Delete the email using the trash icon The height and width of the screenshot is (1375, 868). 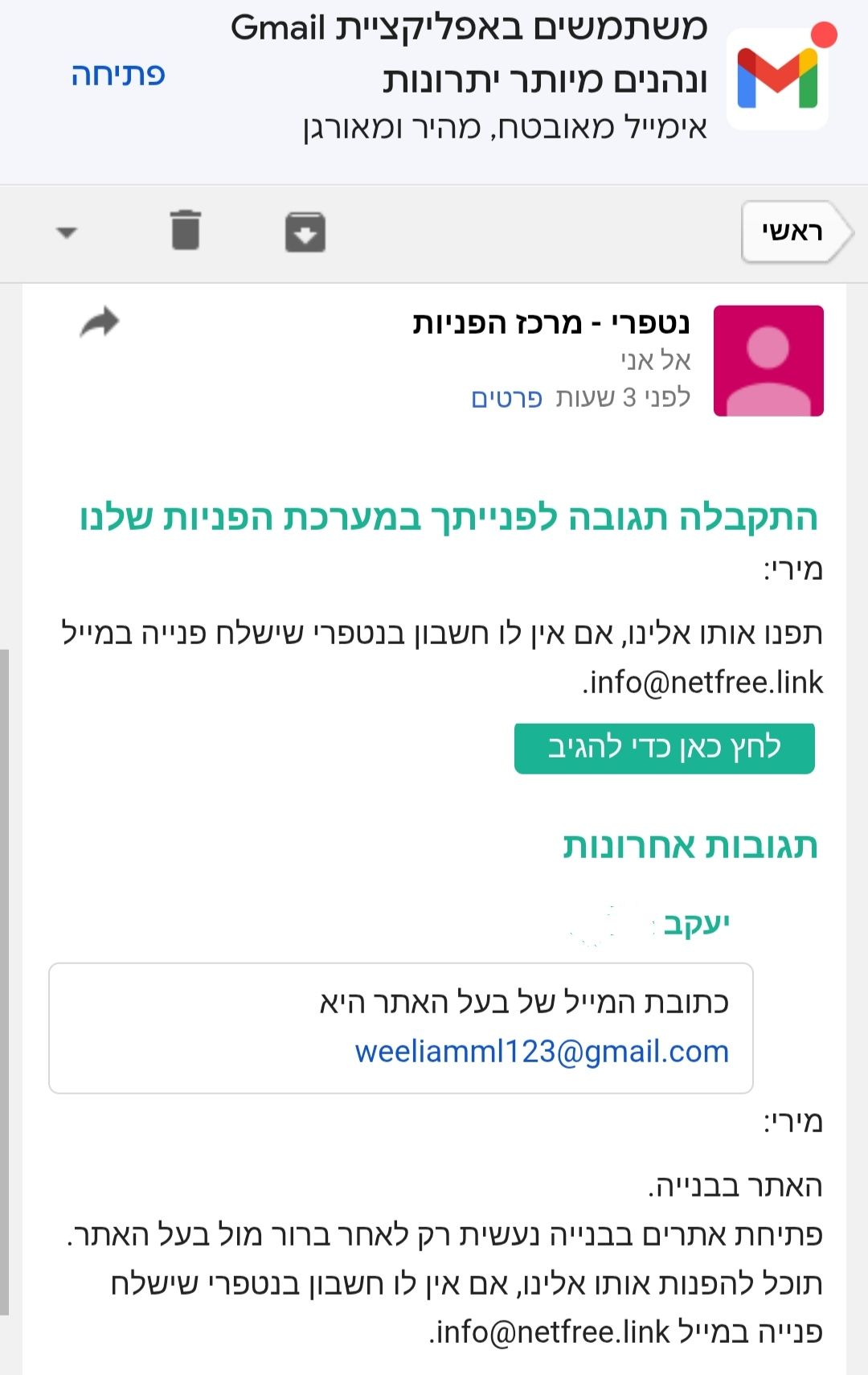[x=186, y=230]
